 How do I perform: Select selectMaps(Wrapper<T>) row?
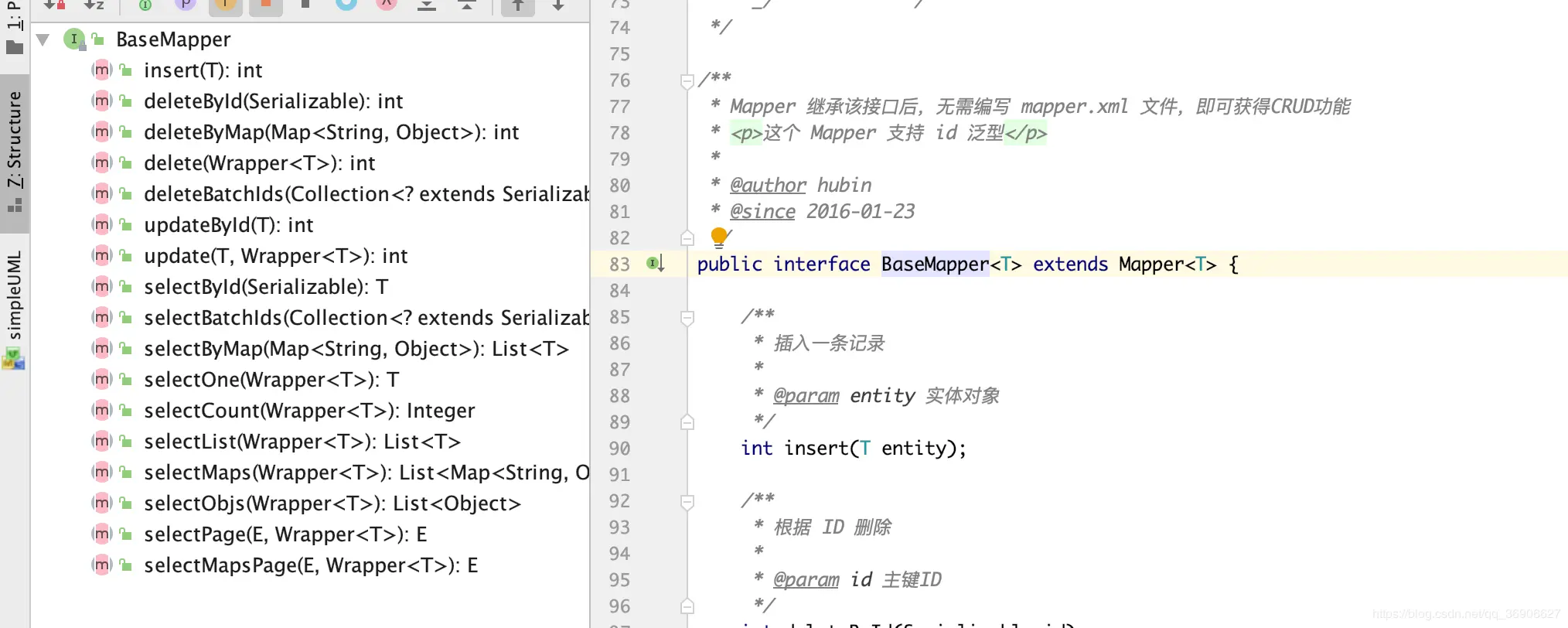(310, 473)
